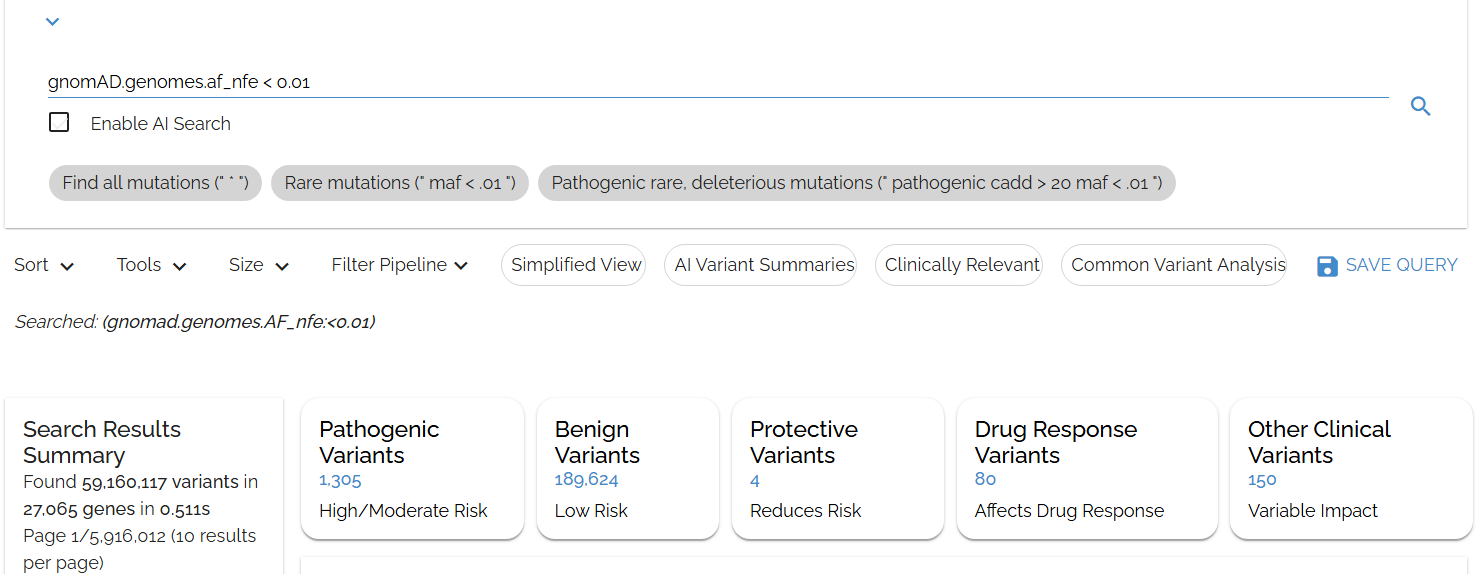Open the Pathogenic Variants card

[x=412, y=468]
